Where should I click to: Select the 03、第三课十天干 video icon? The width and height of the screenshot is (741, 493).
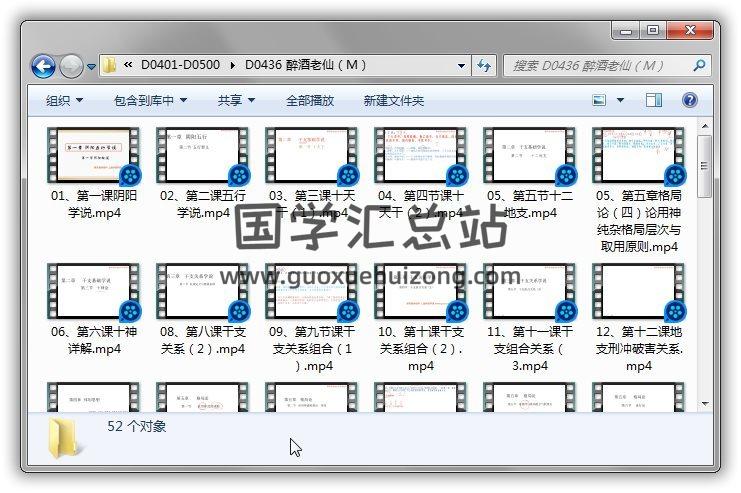(x=311, y=156)
